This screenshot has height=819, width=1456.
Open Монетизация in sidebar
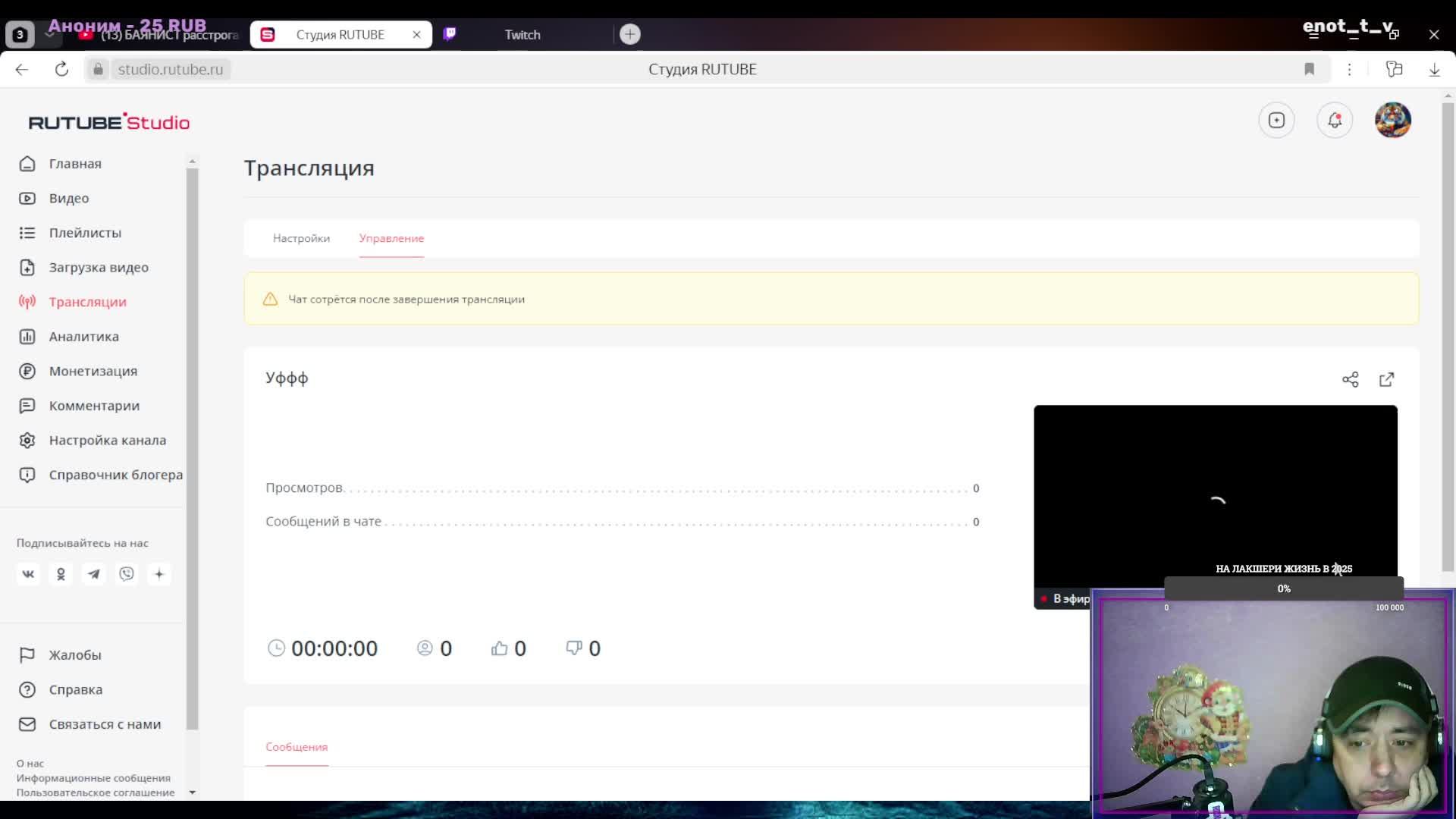coord(93,371)
